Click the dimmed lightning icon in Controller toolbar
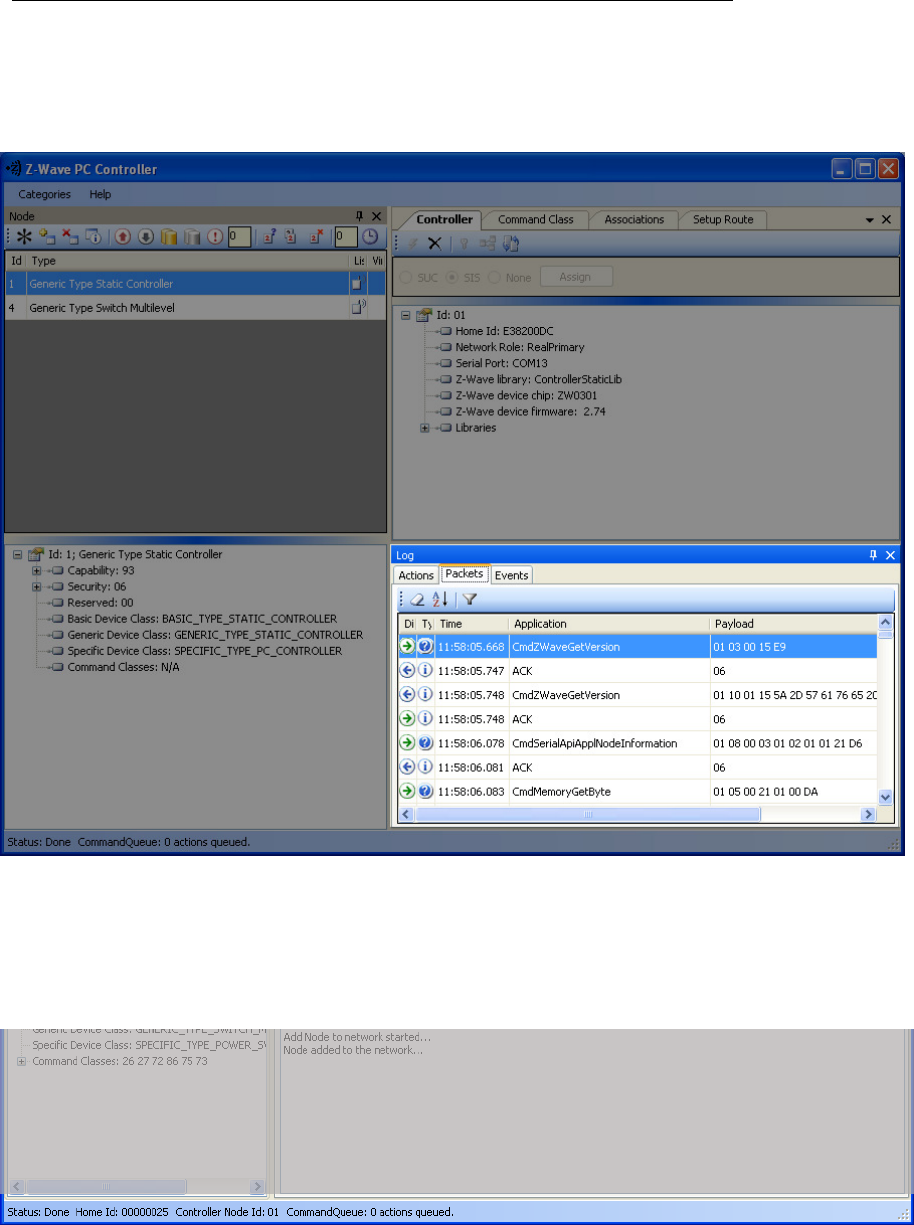914x1225 pixels. [x=413, y=243]
